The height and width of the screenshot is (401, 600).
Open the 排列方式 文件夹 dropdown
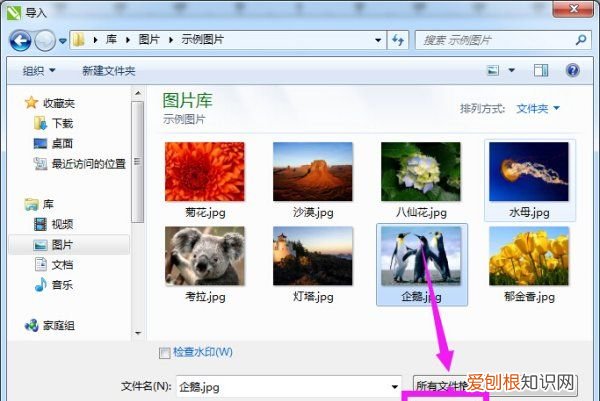[538, 109]
